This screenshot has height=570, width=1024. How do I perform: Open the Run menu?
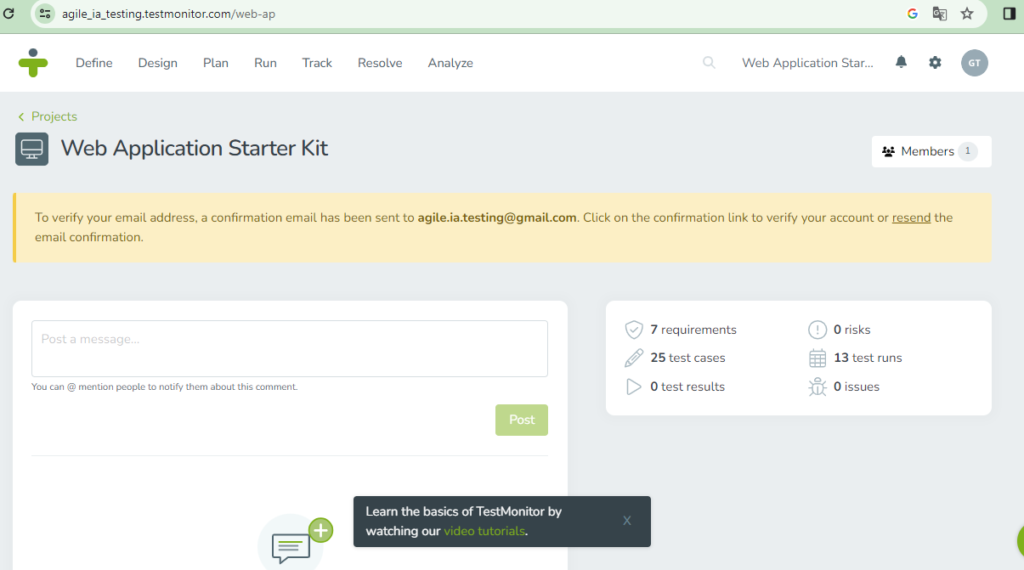[265, 63]
